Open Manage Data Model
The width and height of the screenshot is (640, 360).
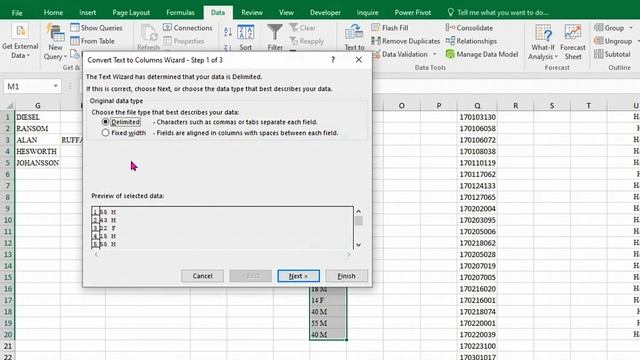pos(482,54)
